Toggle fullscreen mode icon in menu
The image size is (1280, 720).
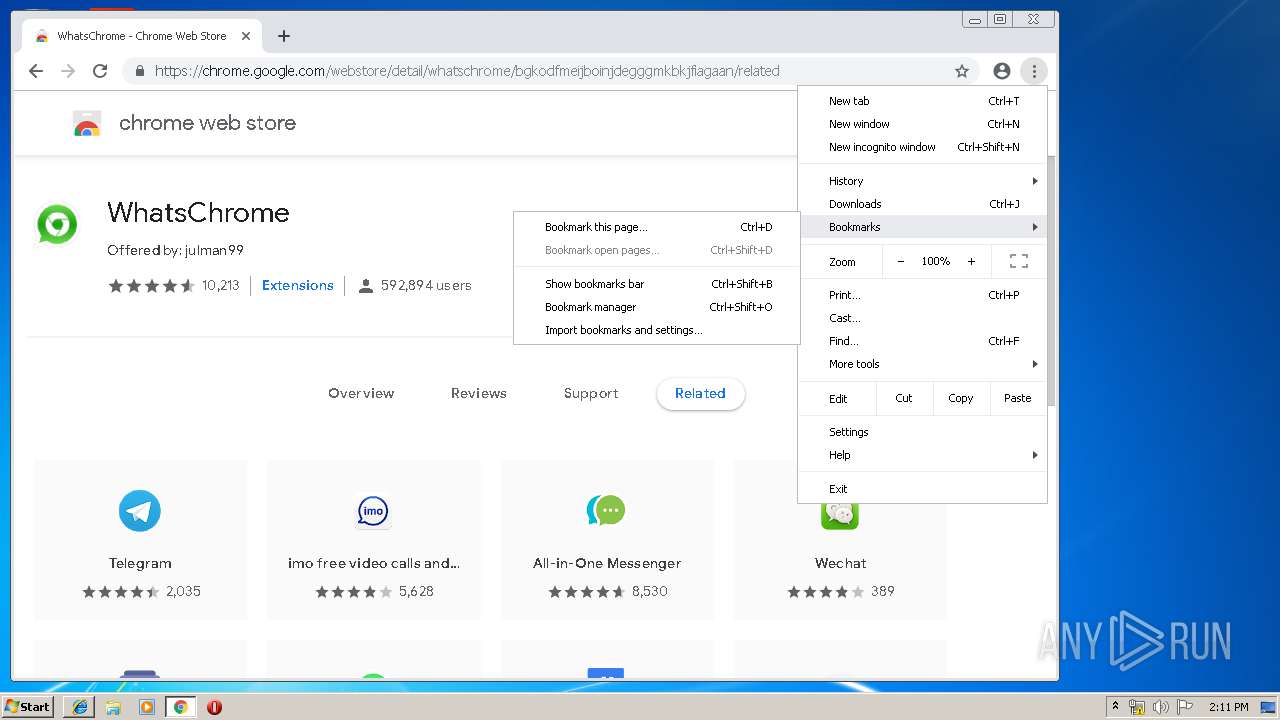(x=1019, y=261)
